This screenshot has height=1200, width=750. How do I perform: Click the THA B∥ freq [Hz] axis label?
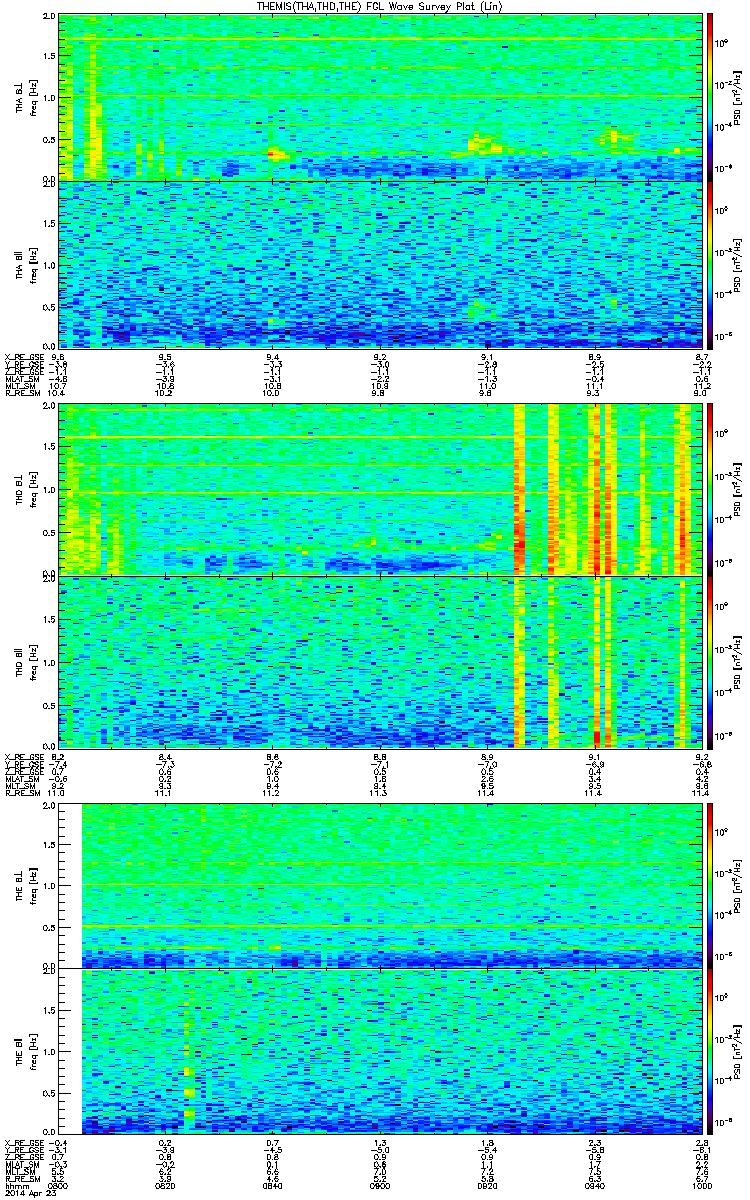pyautogui.click(x=25, y=264)
